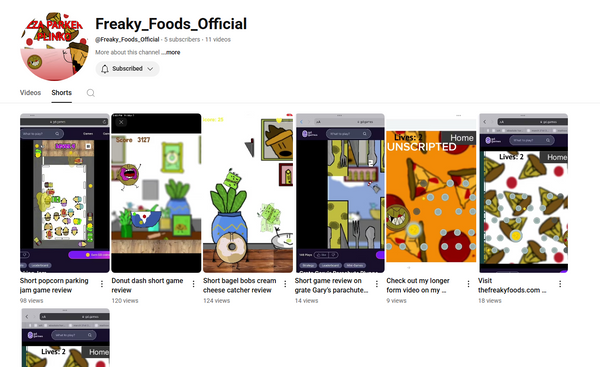Select the Shorts tab

point(62,93)
